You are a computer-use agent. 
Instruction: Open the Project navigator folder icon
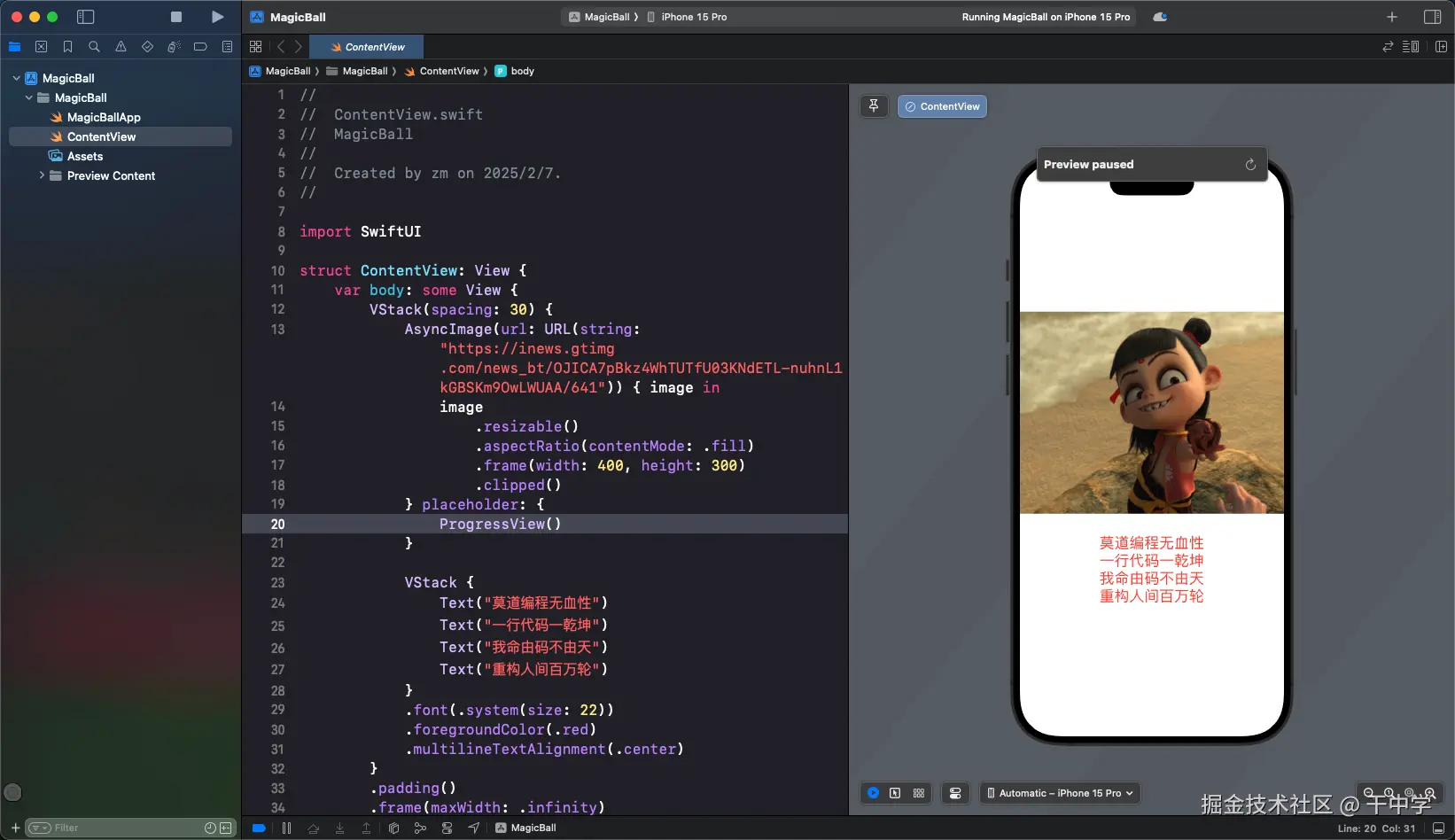(14, 47)
